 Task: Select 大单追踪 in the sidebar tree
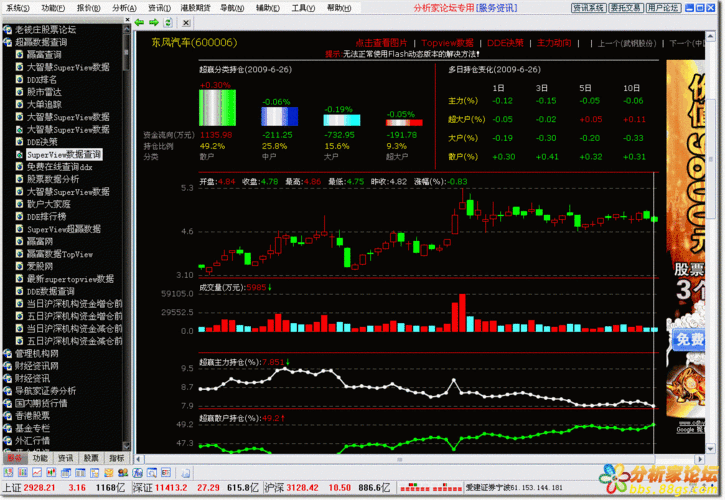[x=44, y=105]
